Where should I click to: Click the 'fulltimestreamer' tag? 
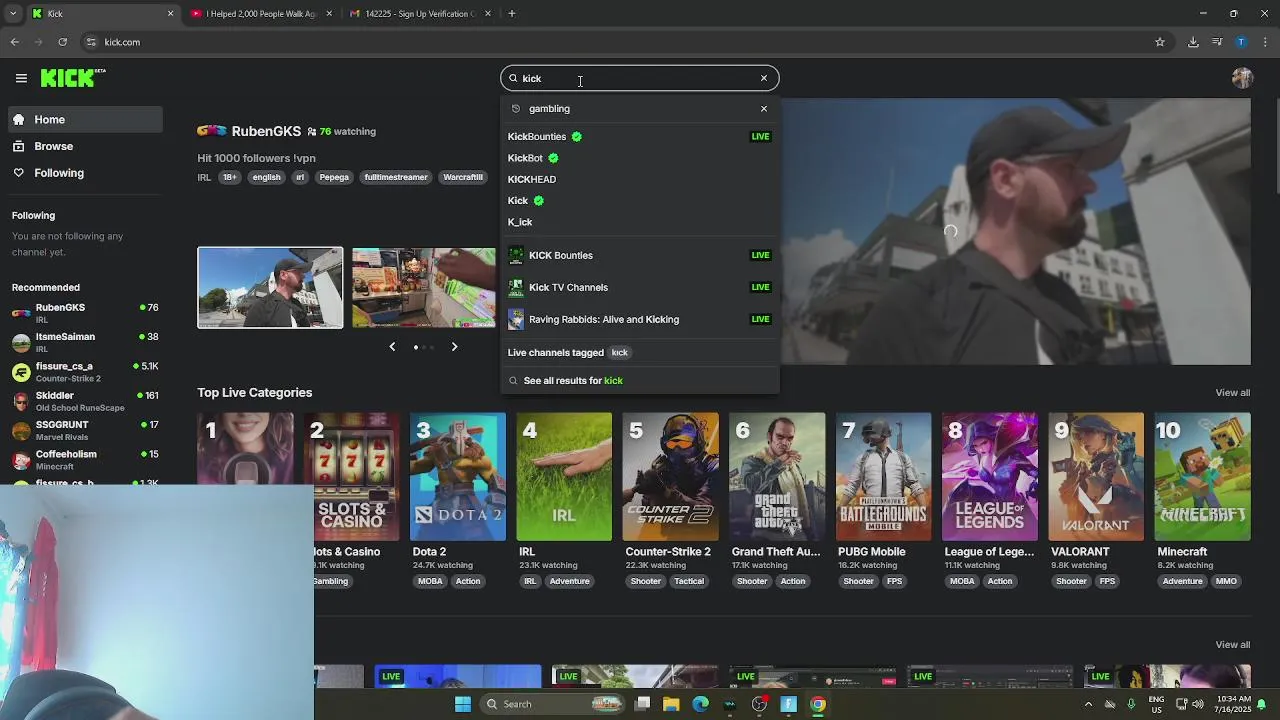[396, 177]
